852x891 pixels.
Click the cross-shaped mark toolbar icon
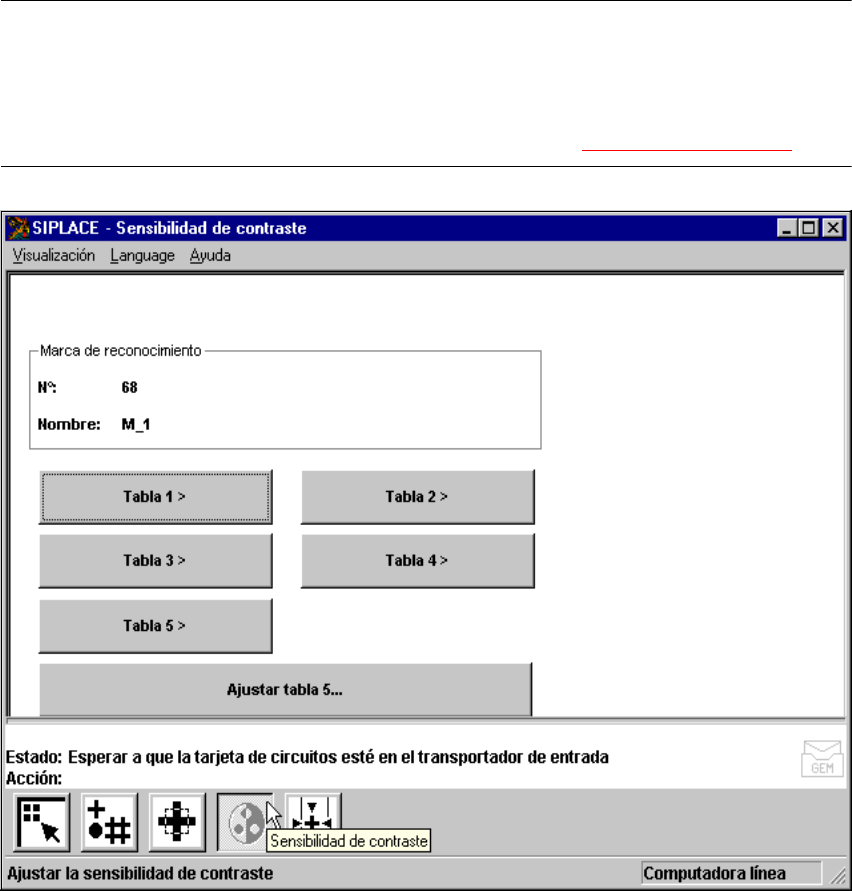coord(177,822)
